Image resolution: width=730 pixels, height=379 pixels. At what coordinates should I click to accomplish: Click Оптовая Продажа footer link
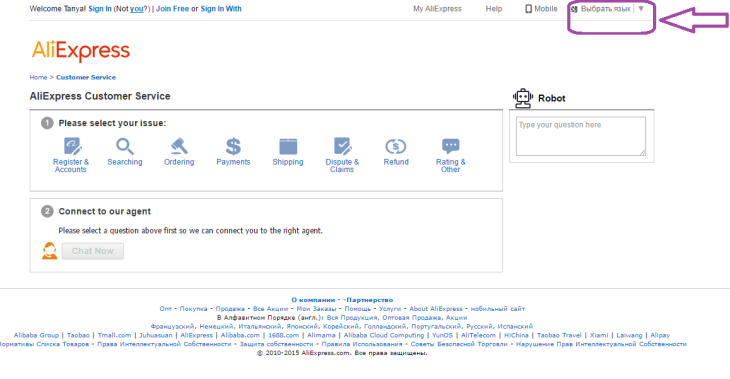pos(413,318)
